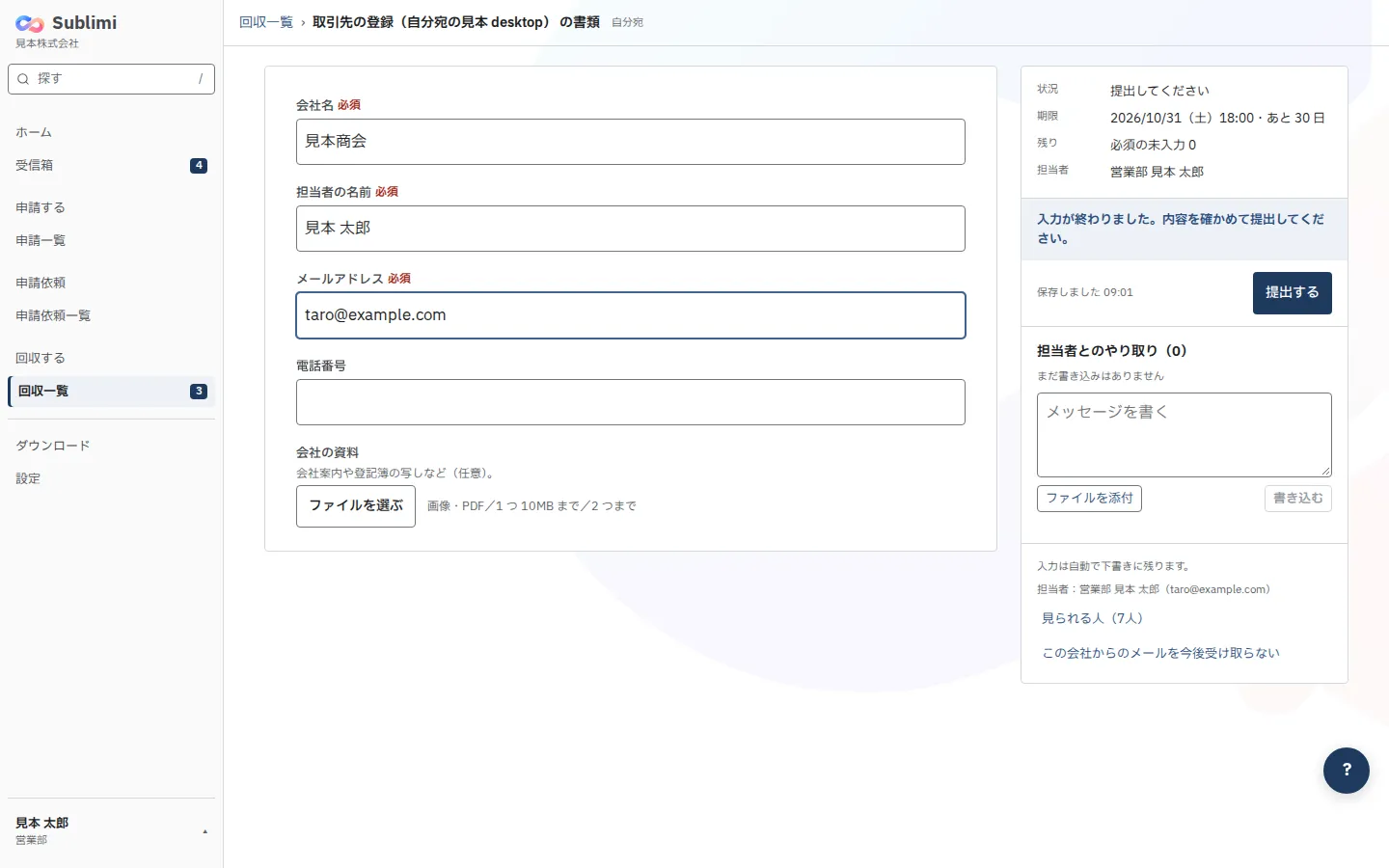Click into the 担当者の名前 field
The height and width of the screenshot is (868, 1389).
[631, 229]
